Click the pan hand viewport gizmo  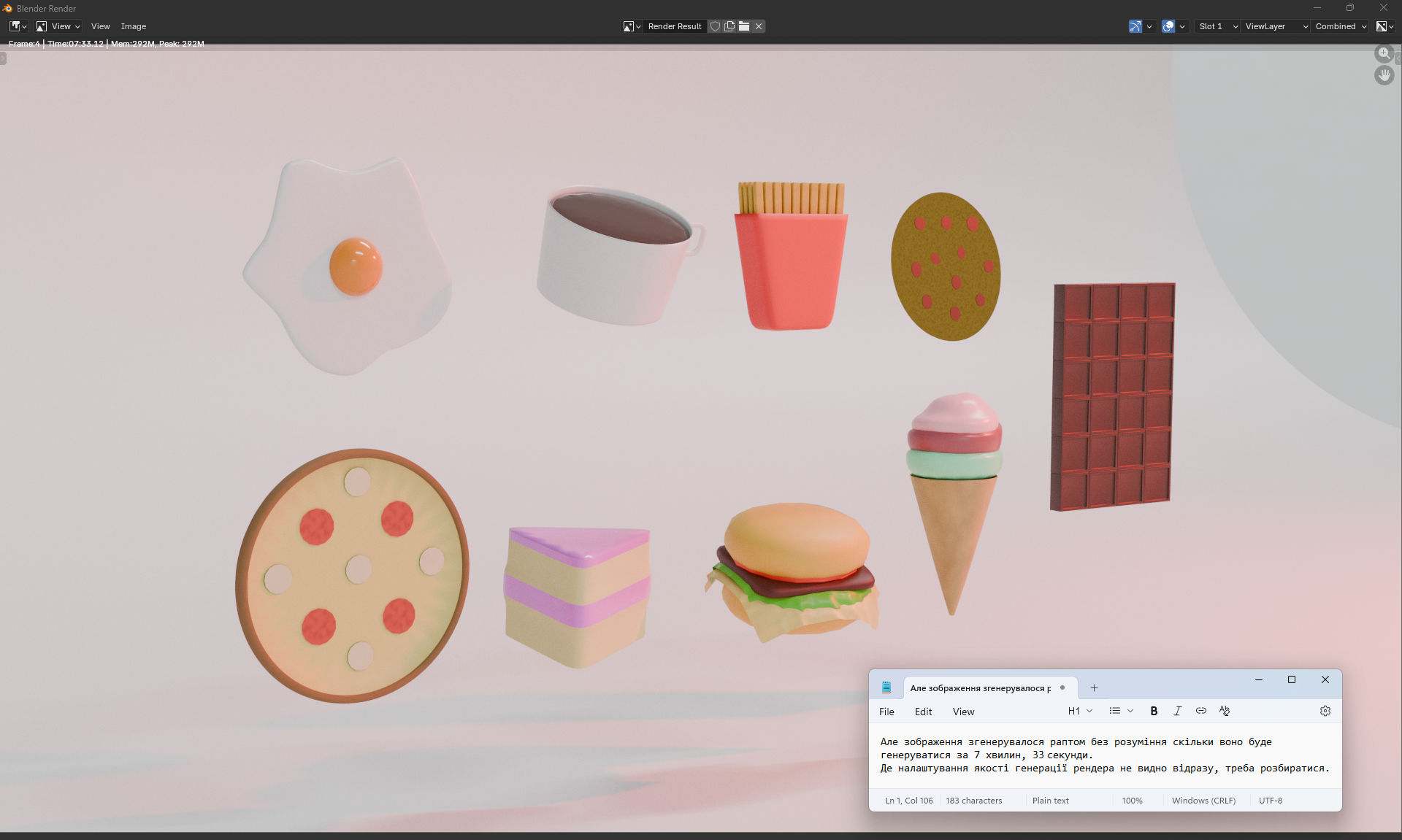[1384, 75]
